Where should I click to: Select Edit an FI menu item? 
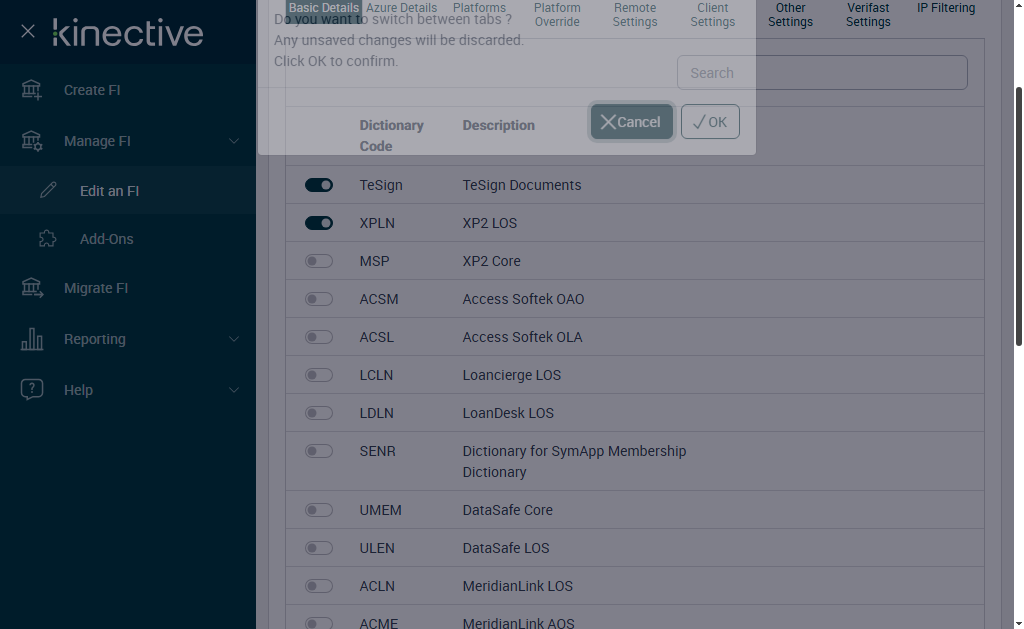click(128, 190)
